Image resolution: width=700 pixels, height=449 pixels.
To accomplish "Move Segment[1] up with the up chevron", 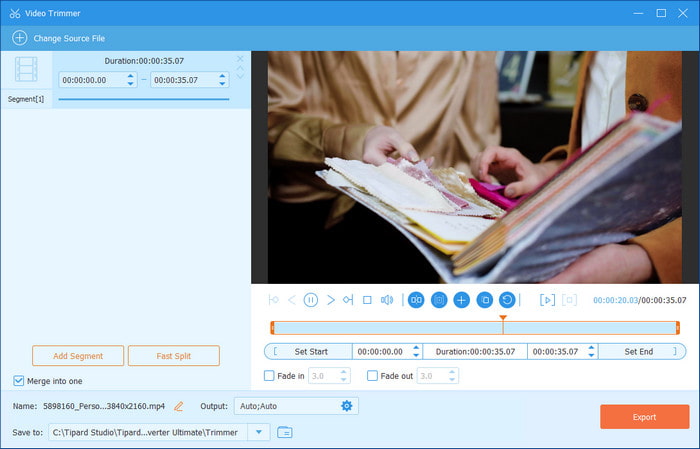I will (240, 68).
